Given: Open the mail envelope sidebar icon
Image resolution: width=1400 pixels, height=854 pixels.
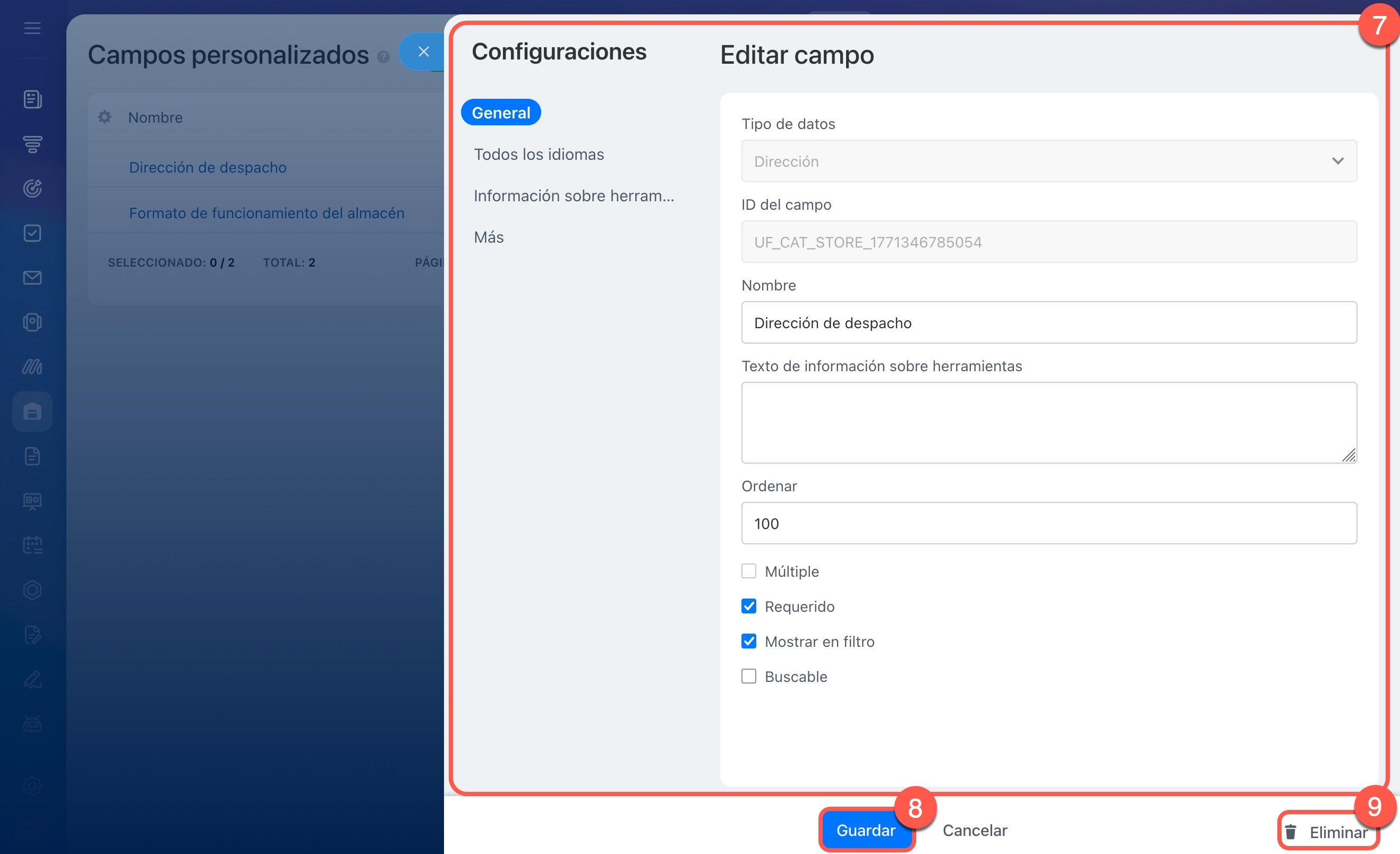Looking at the screenshot, I should pos(32,277).
